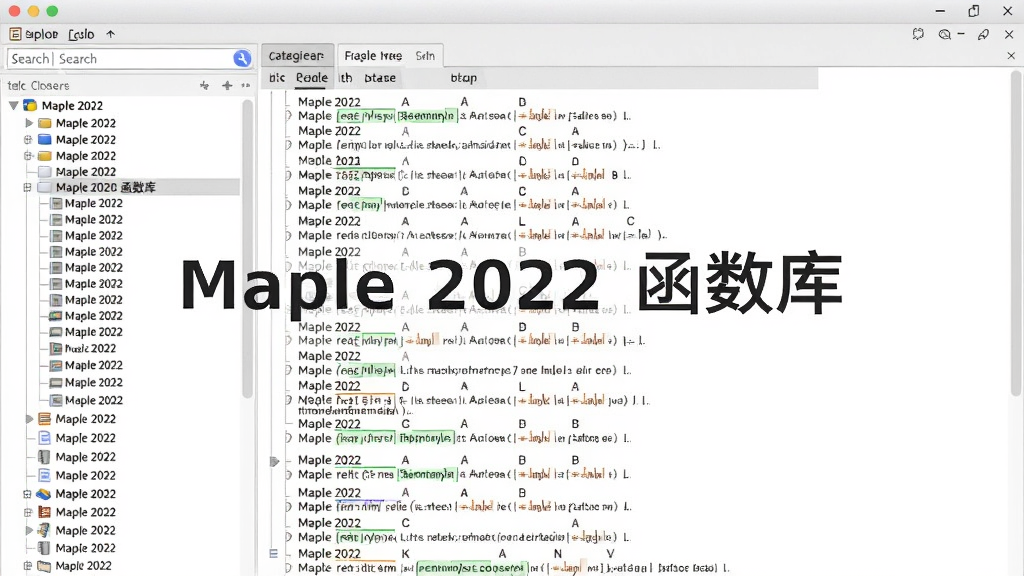Toggle the expander beside Maple 2020 函数库
The height and width of the screenshot is (576, 1024).
click(27, 187)
